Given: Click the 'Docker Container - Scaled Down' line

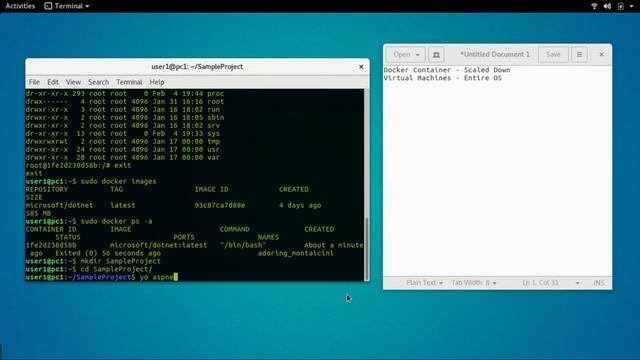Looking at the screenshot, I should 447,70.
